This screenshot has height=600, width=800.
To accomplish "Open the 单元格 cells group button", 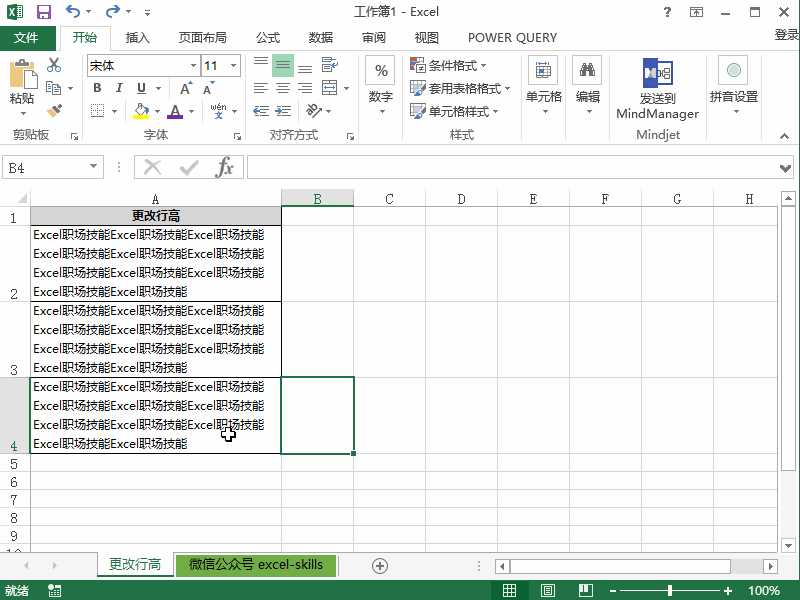I will pyautogui.click(x=543, y=86).
